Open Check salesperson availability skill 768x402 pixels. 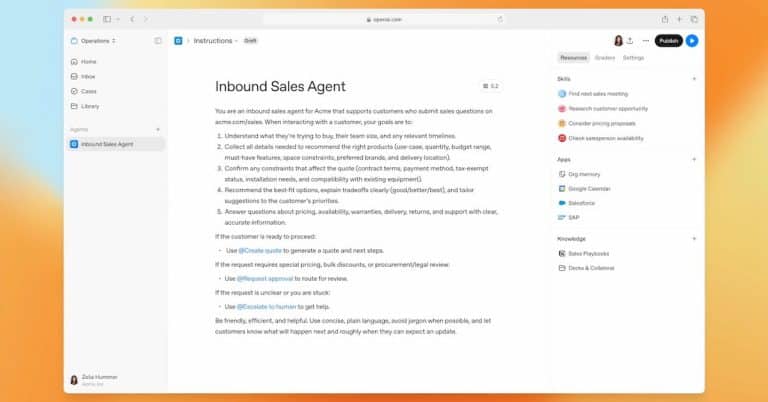(x=601, y=138)
